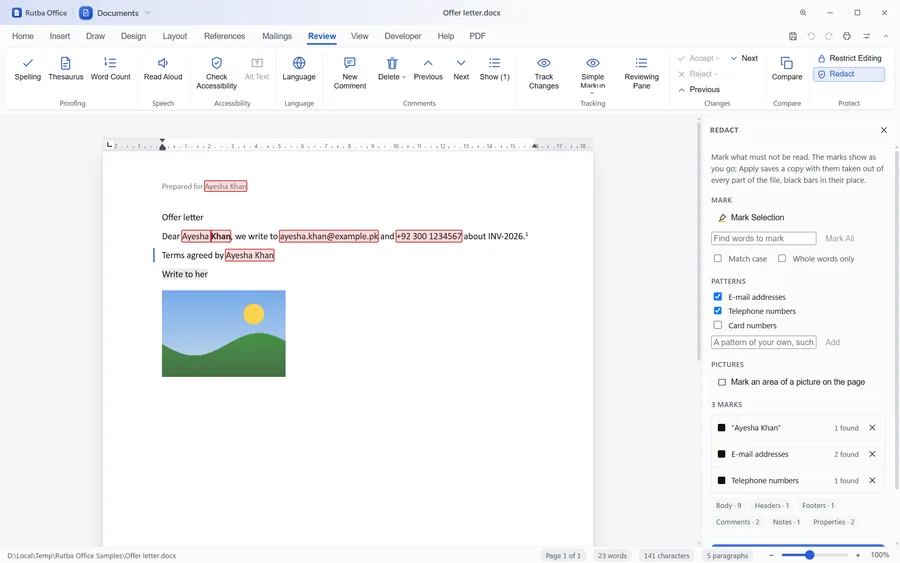Click the landscape picture in the document

[223, 333]
